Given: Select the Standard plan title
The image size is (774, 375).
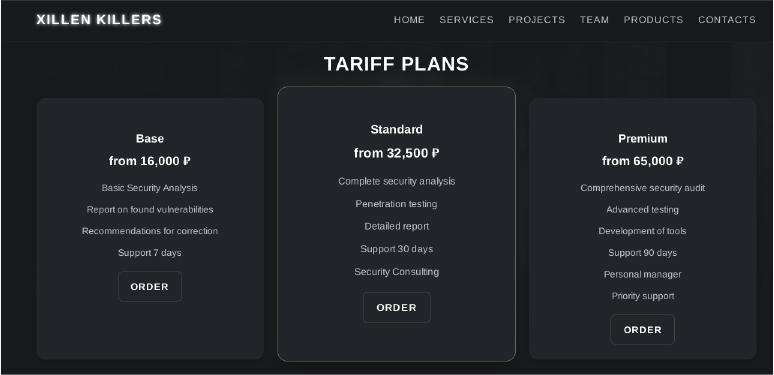Looking at the screenshot, I should coord(396,129).
